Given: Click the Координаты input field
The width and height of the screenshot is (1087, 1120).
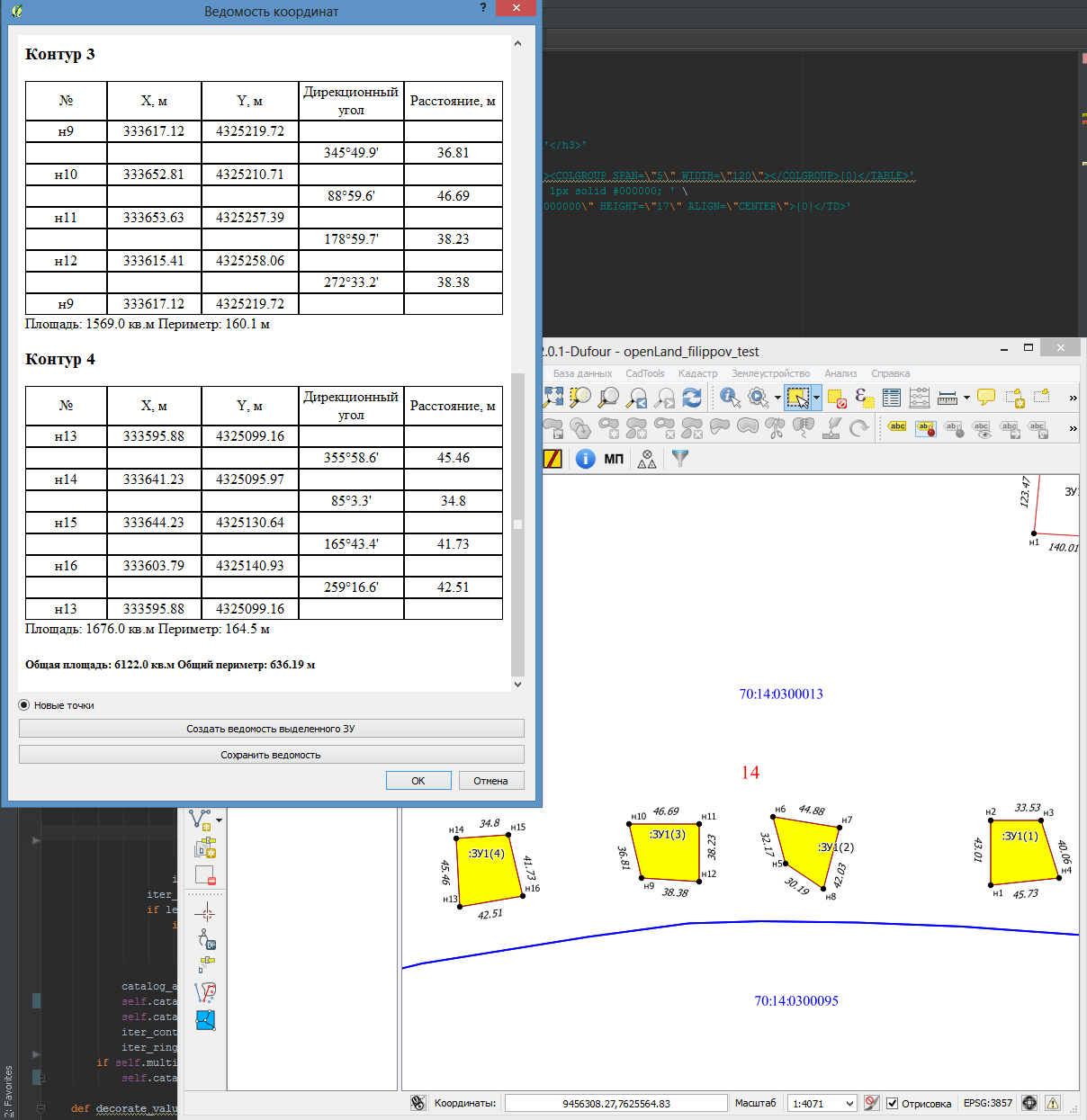Looking at the screenshot, I should [x=615, y=1104].
